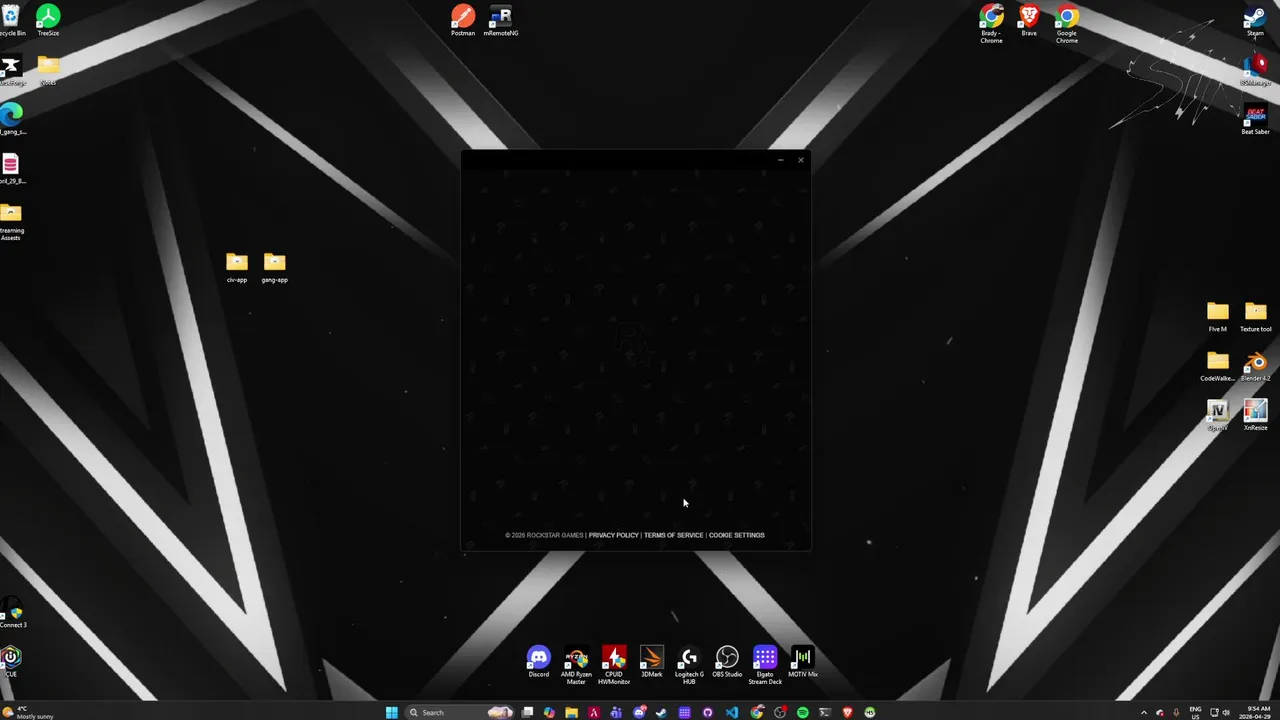
Task: Open the CodeWalker folder on desktop
Action: click(x=1217, y=365)
